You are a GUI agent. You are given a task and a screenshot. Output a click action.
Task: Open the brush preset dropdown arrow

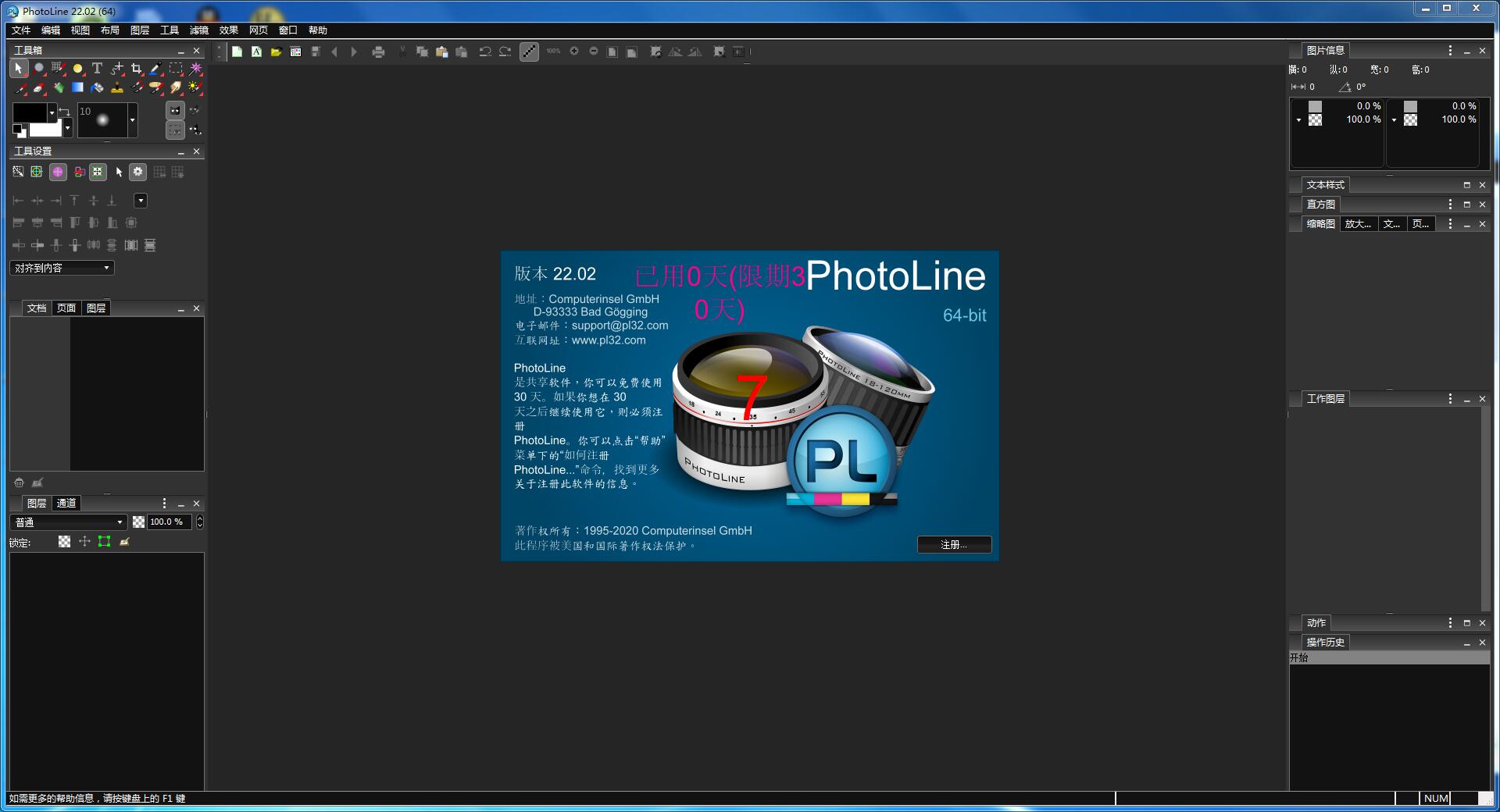pyautogui.click(x=132, y=120)
